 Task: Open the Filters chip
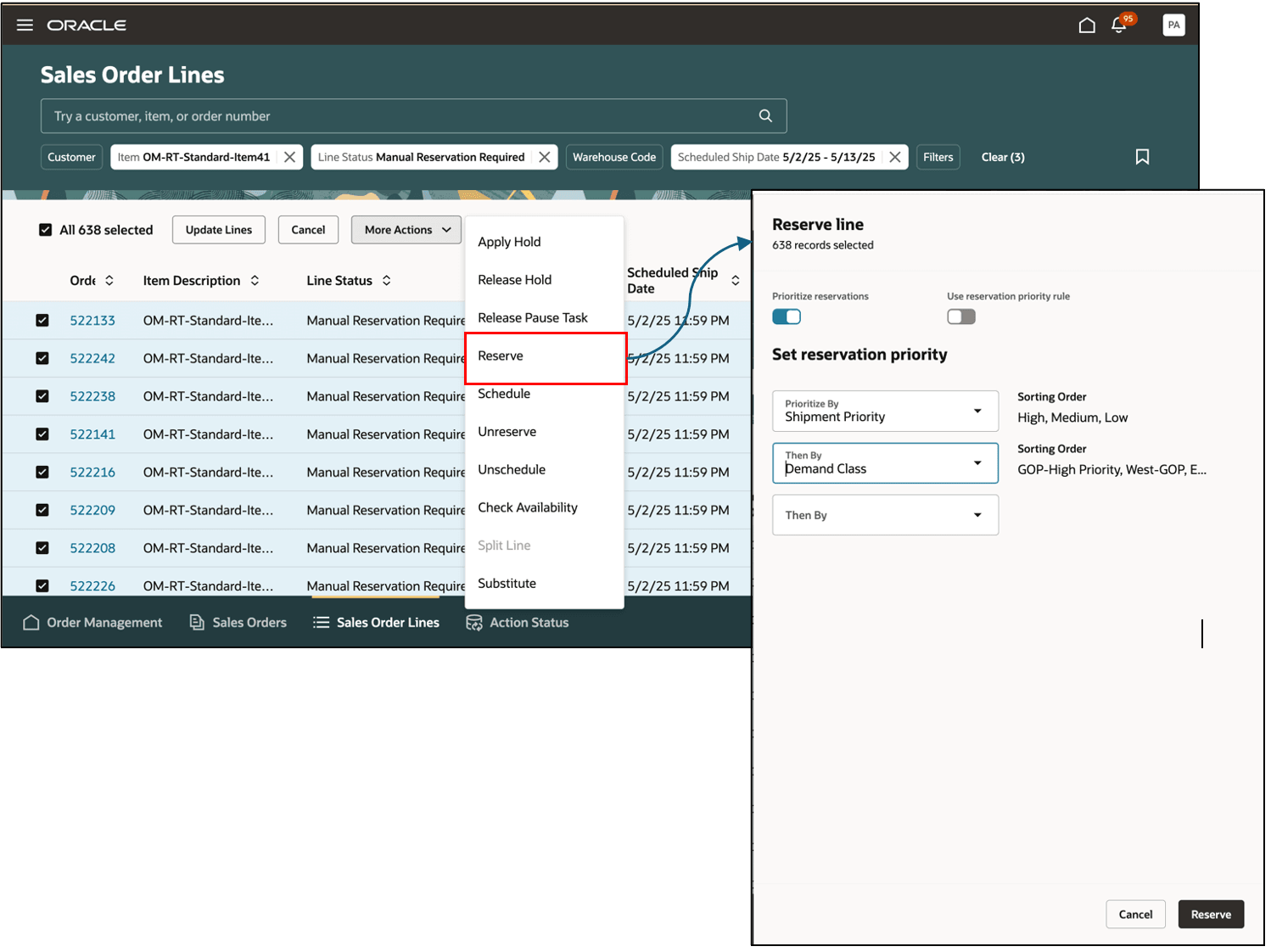click(938, 157)
